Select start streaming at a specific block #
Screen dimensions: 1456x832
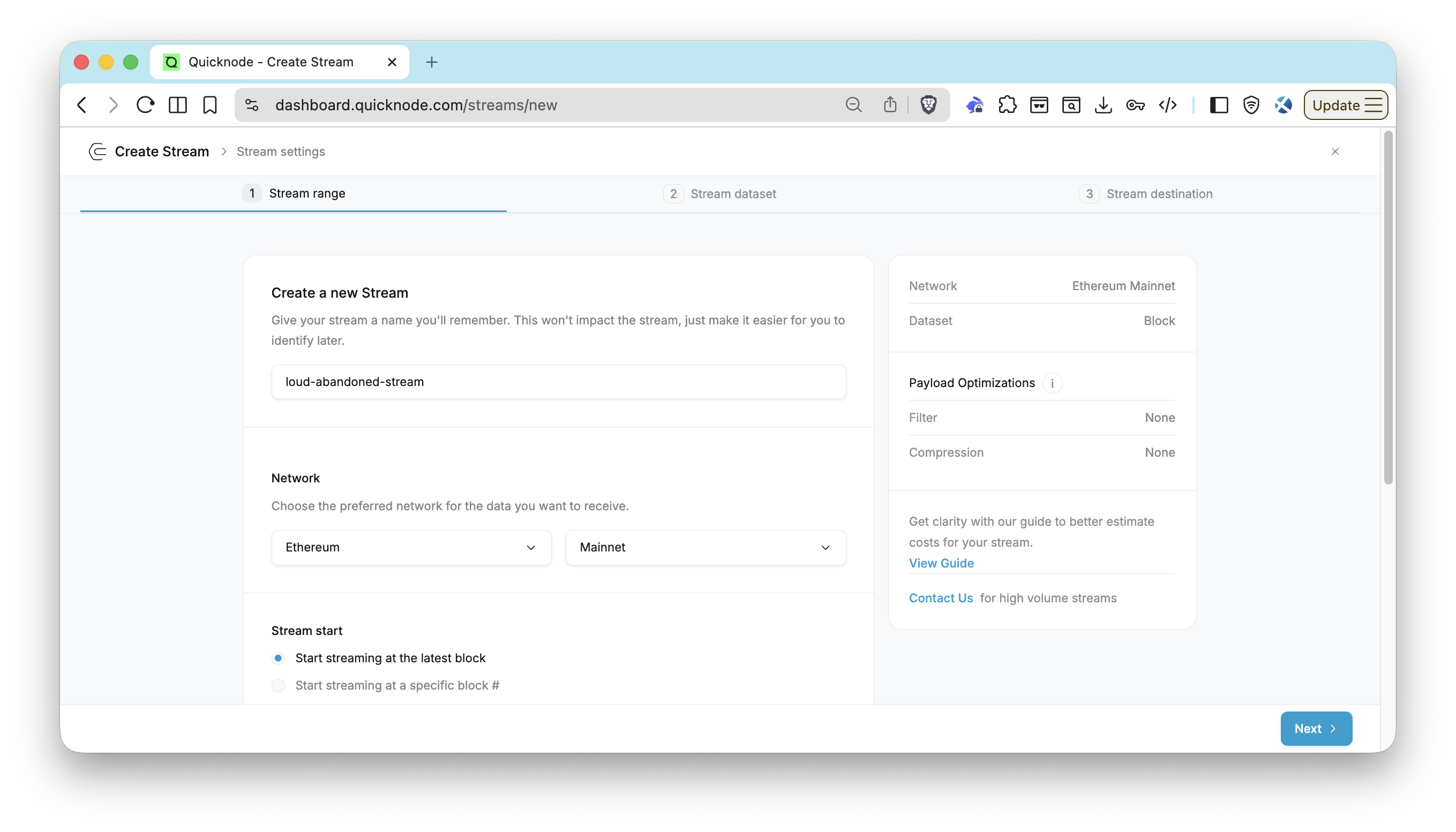pyautogui.click(x=279, y=686)
